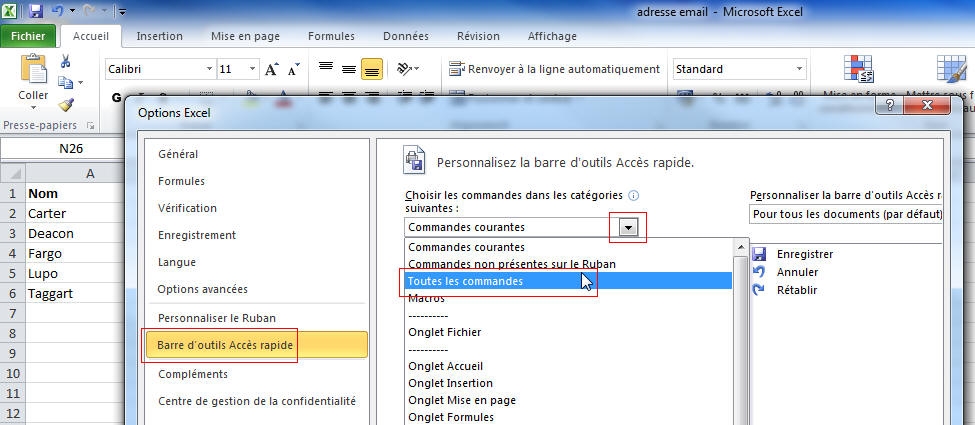This screenshot has height=425, width=975.
Task: Choose Onglet Mise en page in list
Action: point(568,400)
